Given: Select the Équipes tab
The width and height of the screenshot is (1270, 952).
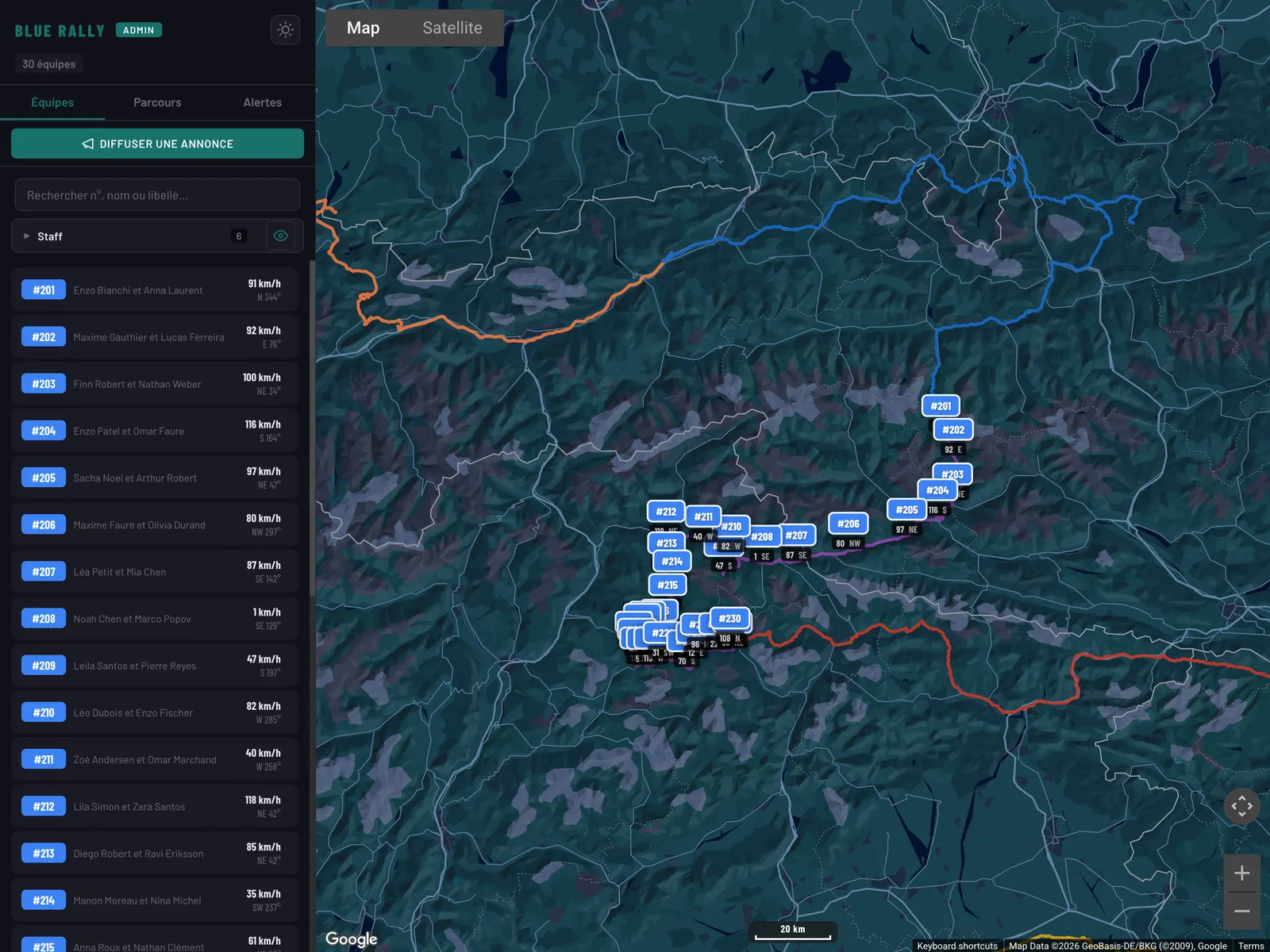Looking at the screenshot, I should tap(52, 102).
